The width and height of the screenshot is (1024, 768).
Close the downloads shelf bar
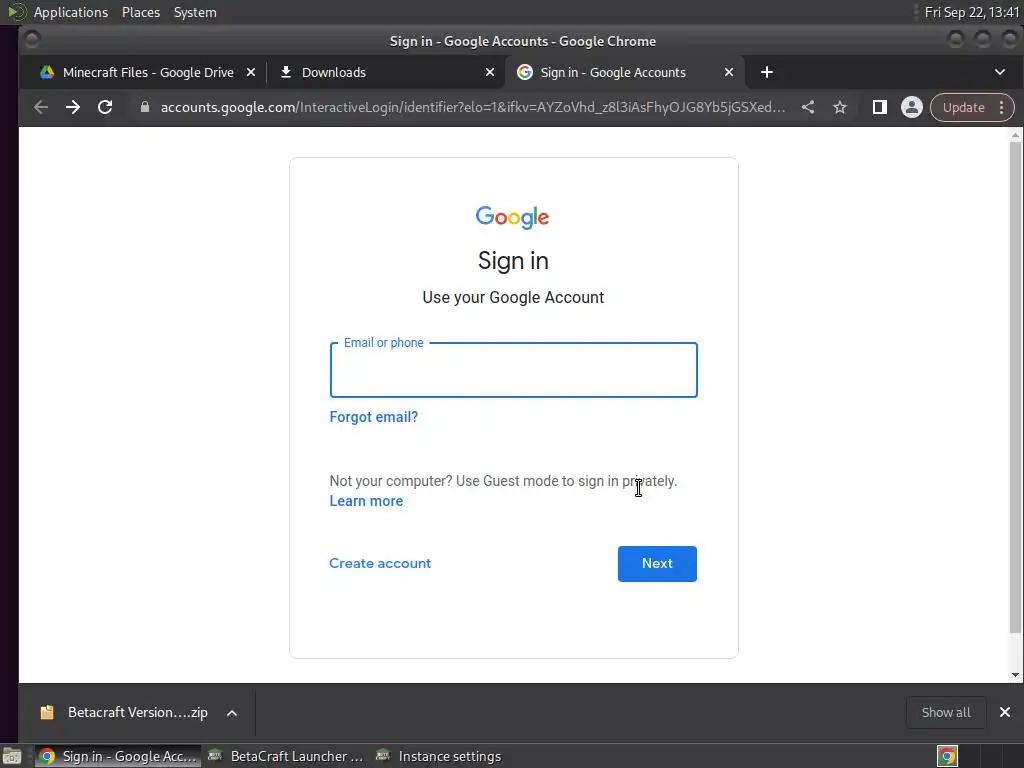(1005, 712)
